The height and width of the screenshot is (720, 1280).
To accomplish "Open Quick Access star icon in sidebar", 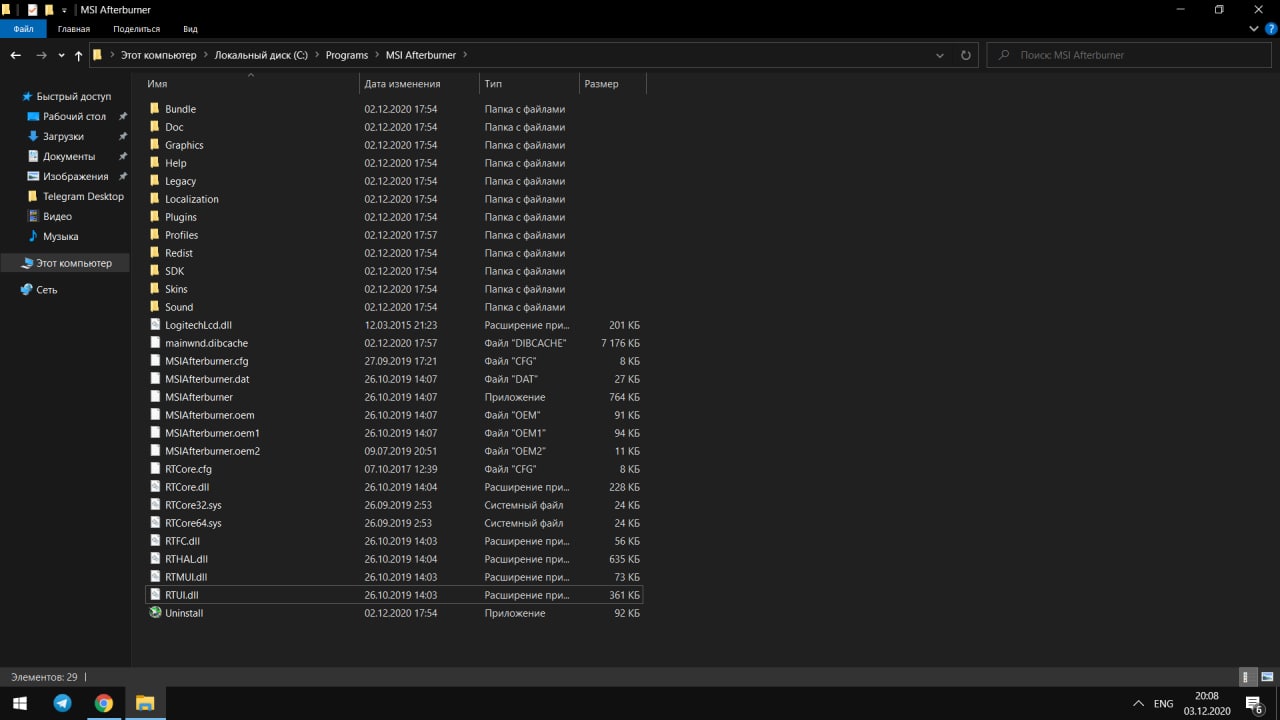I will click(27, 97).
